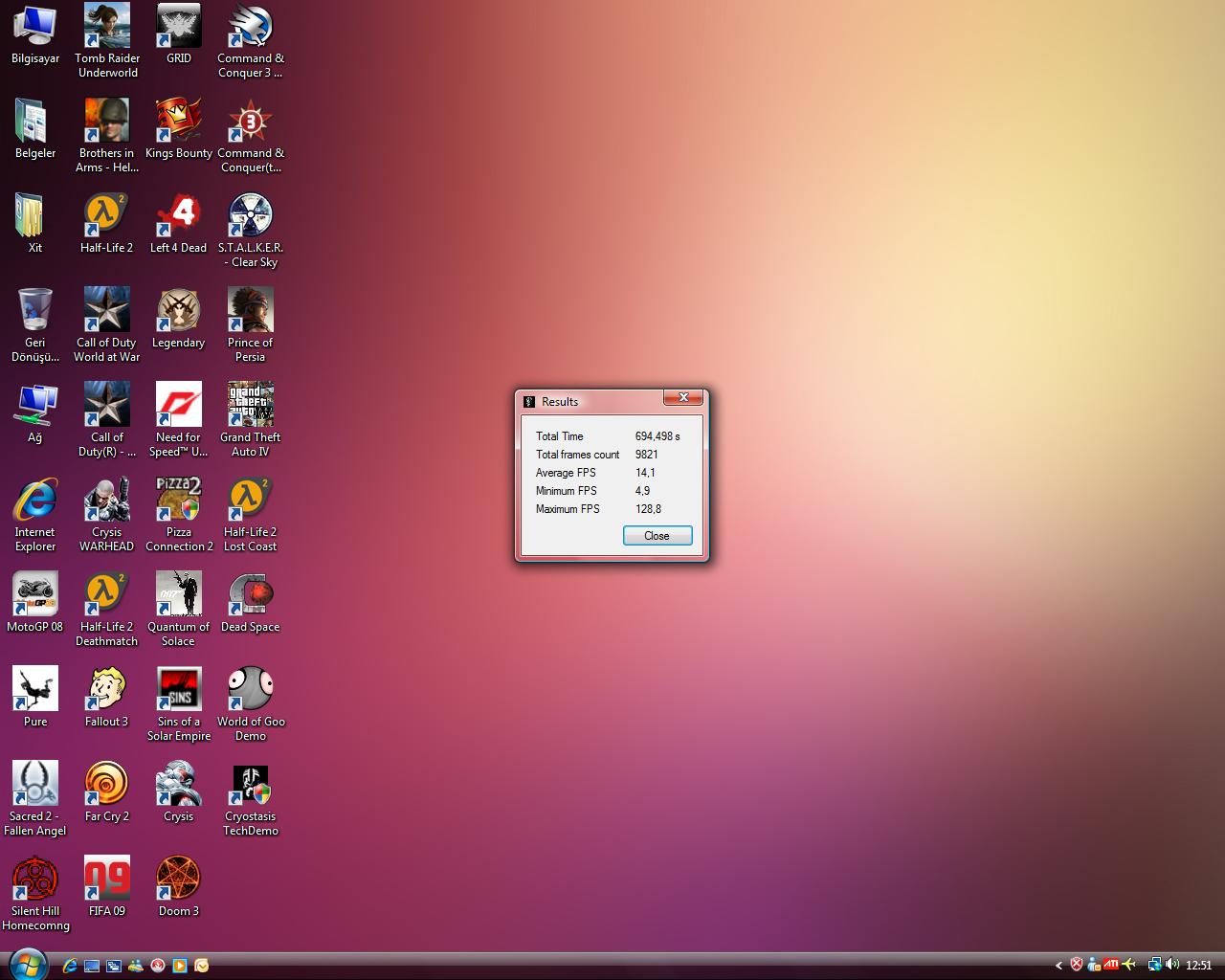Click the Average FPS value 14,1
Viewport: 1225px width, 980px height.
(x=646, y=473)
